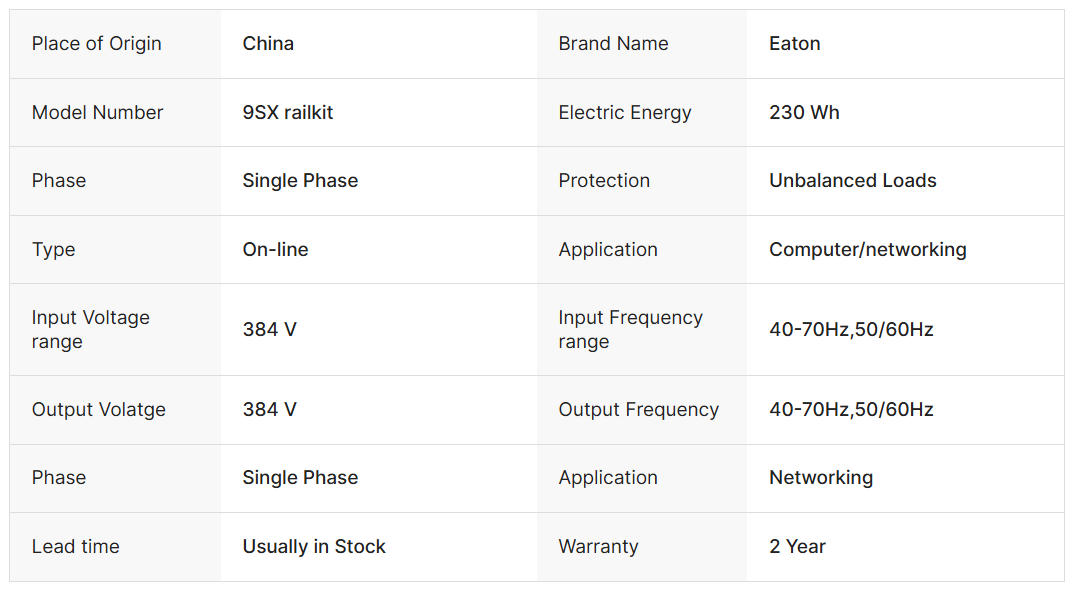This screenshot has width=1083, height=594.
Task: Select the 230 Wh value
Action: coord(804,113)
